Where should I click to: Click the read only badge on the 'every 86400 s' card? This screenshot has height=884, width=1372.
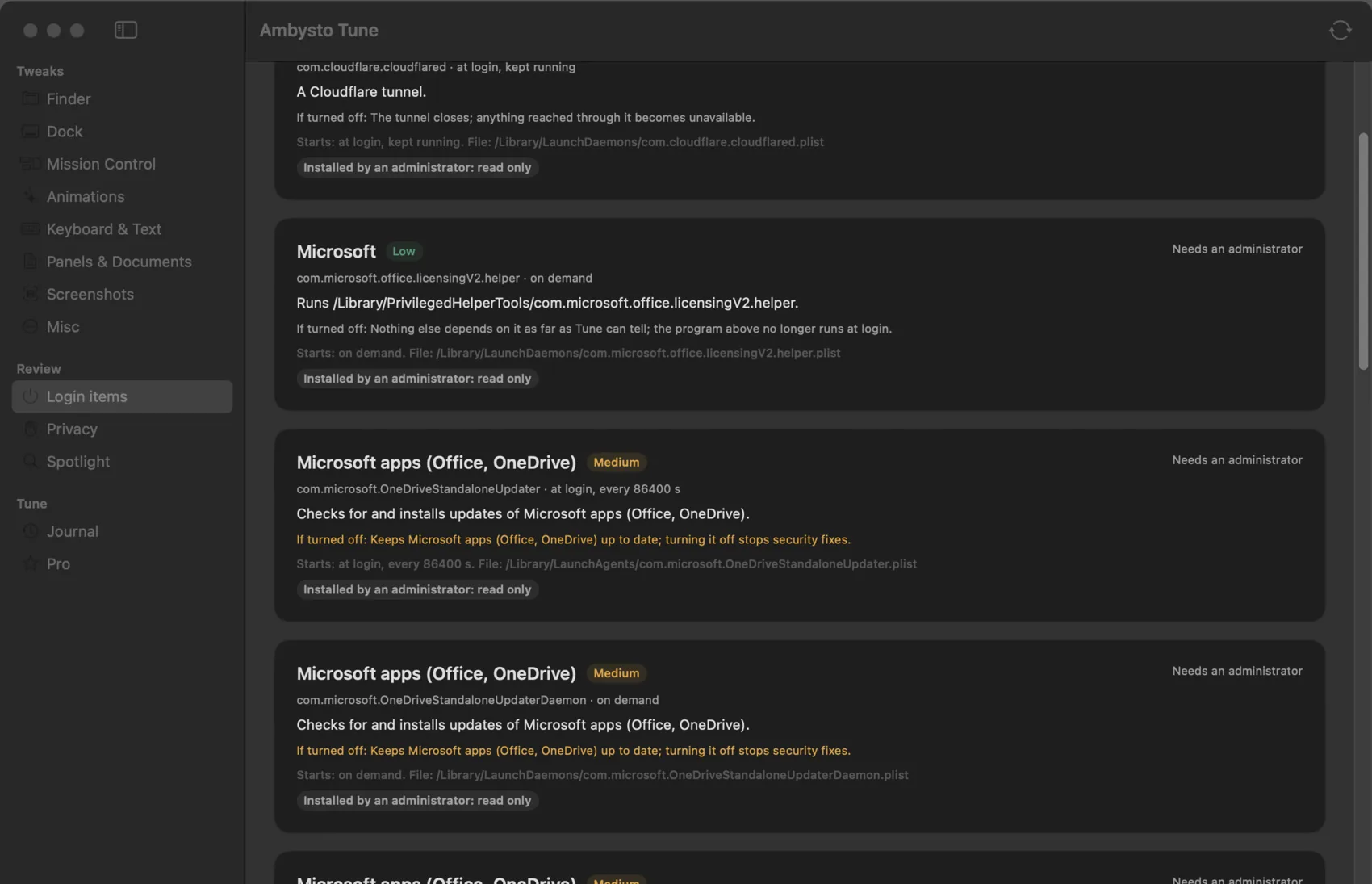(x=417, y=590)
